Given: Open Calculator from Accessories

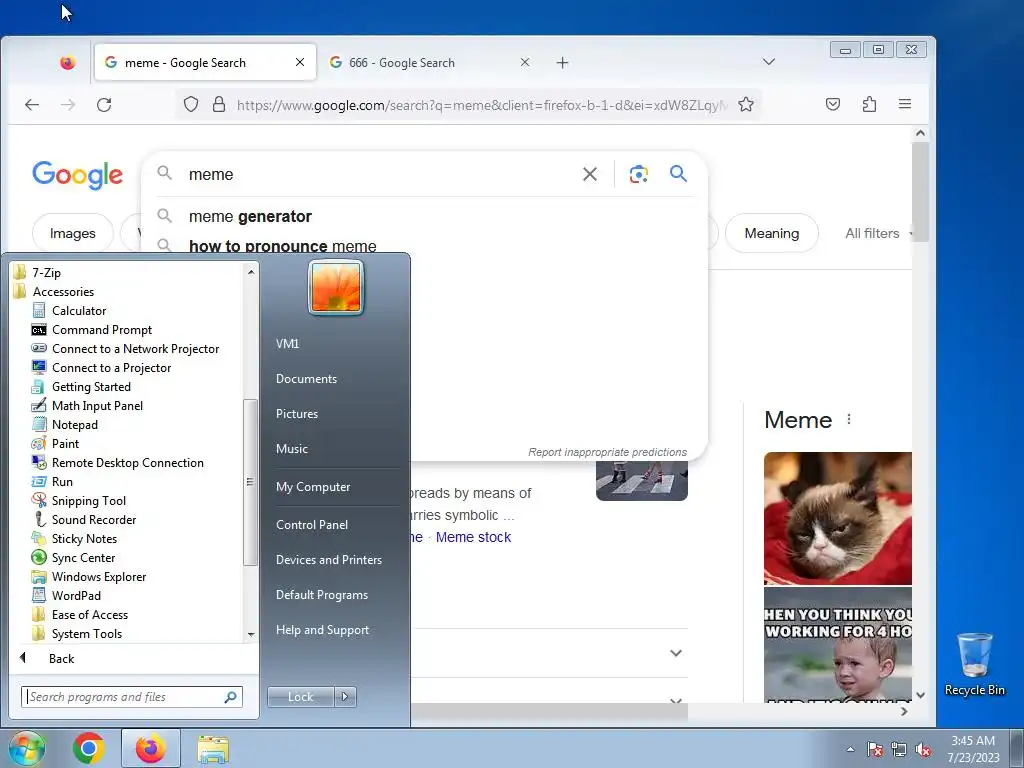Looking at the screenshot, I should [x=79, y=311].
